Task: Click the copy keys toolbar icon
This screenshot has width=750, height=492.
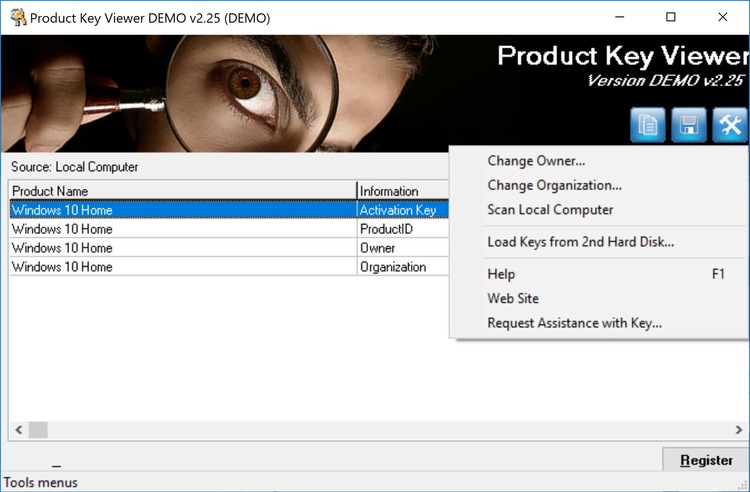Action: click(x=648, y=125)
